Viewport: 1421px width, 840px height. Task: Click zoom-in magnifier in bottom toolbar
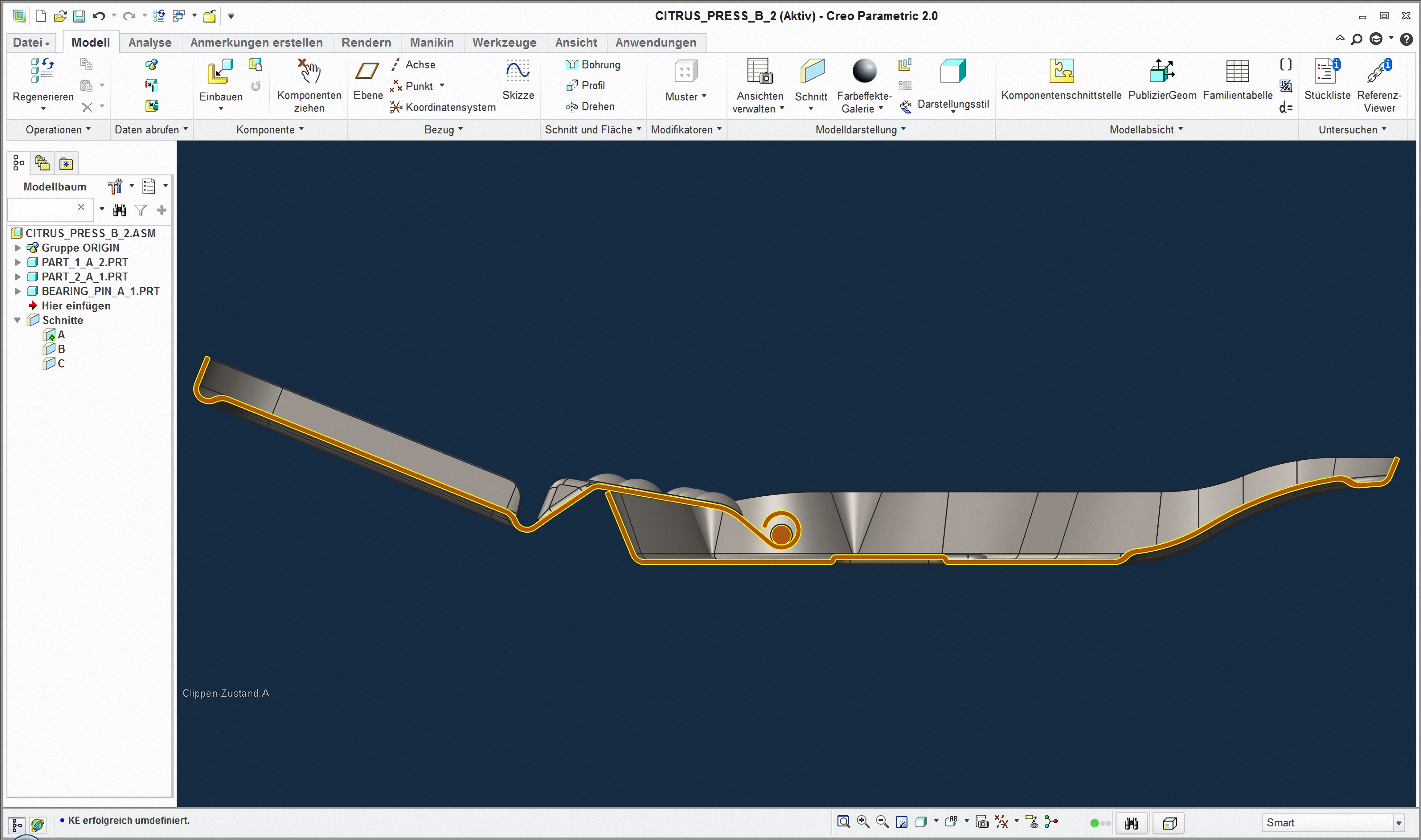click(863, 822)
